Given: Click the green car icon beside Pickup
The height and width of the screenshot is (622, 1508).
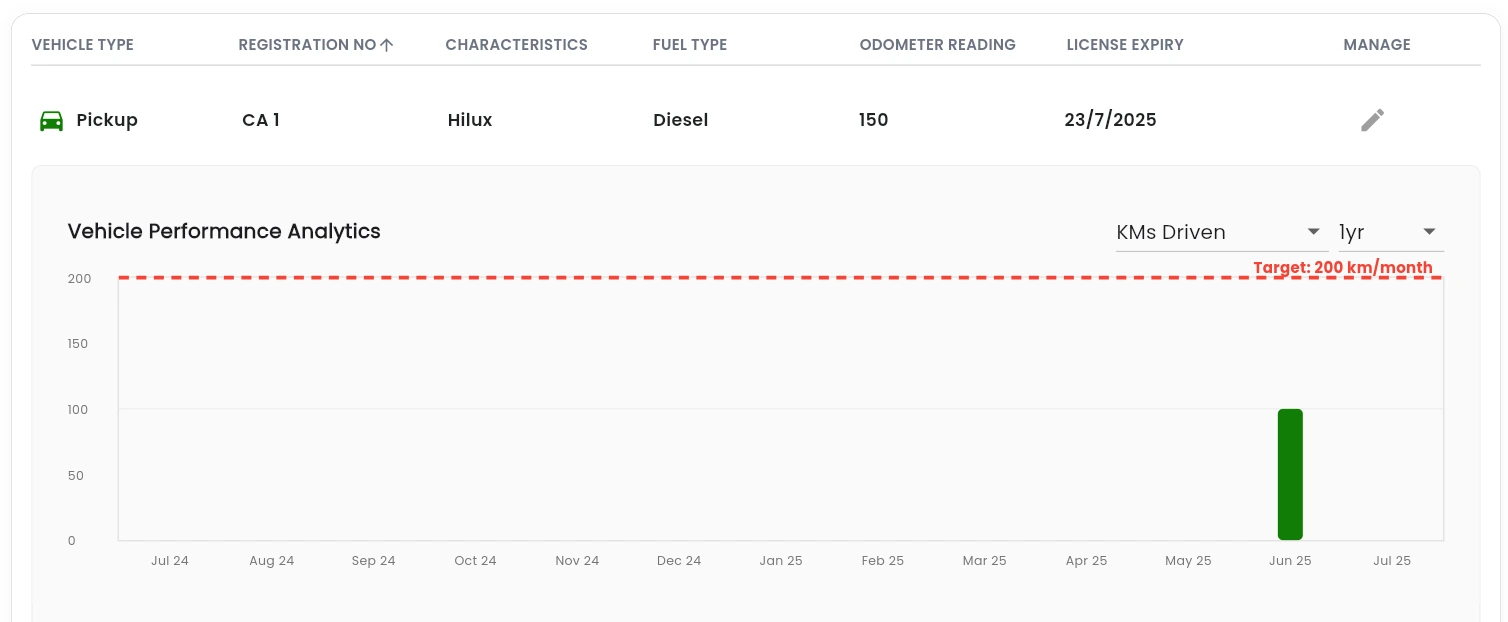Looking at the screenshot, I should (51, 121).
